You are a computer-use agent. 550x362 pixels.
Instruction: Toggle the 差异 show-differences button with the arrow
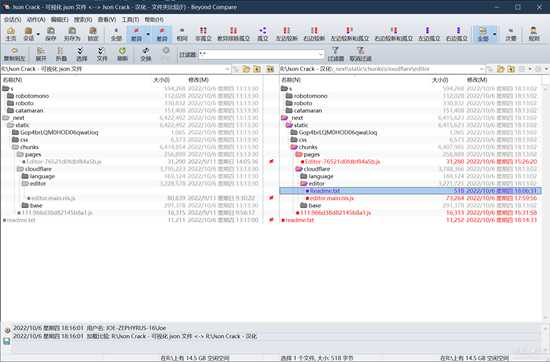[x=136, y=34]
